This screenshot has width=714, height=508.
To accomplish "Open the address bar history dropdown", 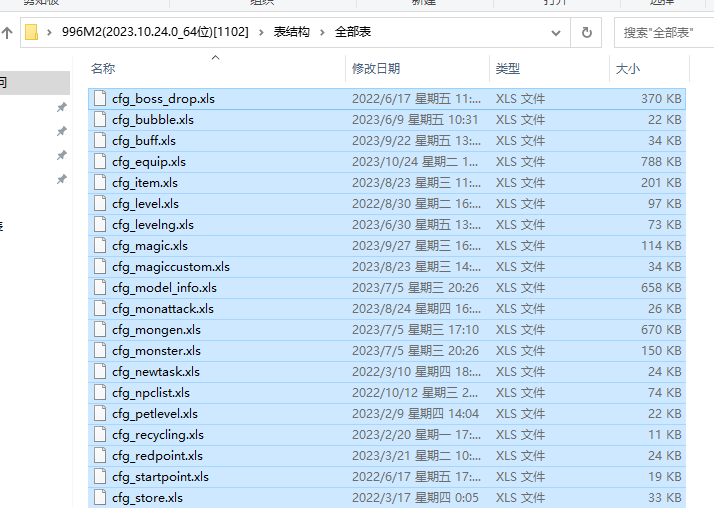I will 556,33.
